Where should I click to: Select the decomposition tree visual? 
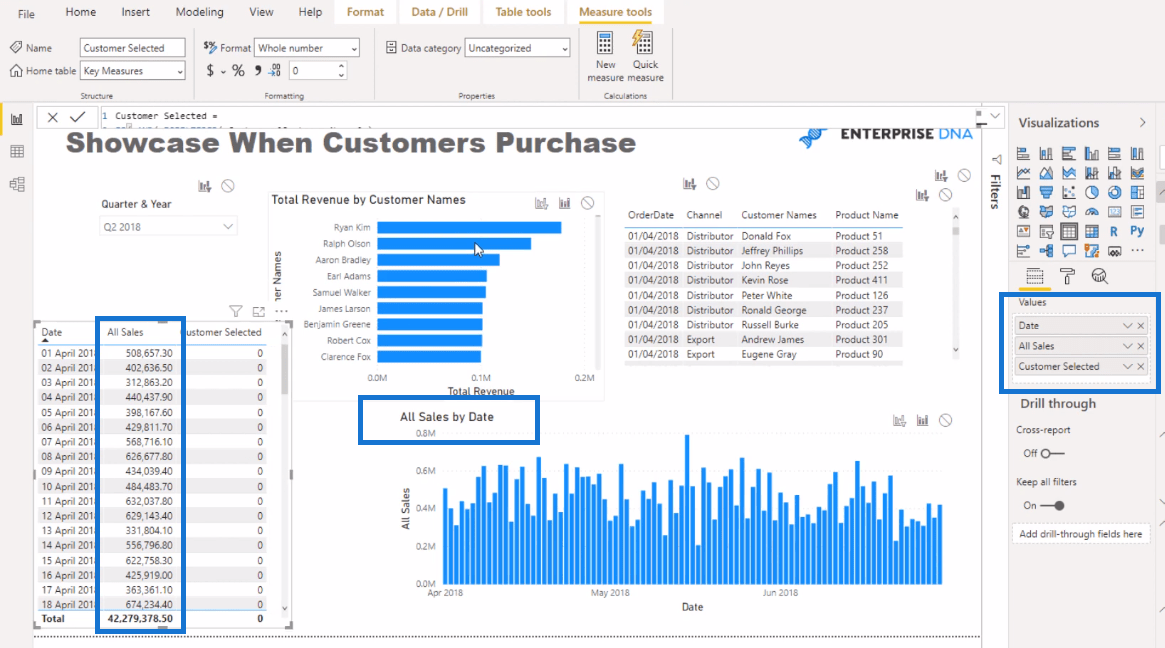coord(1046,250)
